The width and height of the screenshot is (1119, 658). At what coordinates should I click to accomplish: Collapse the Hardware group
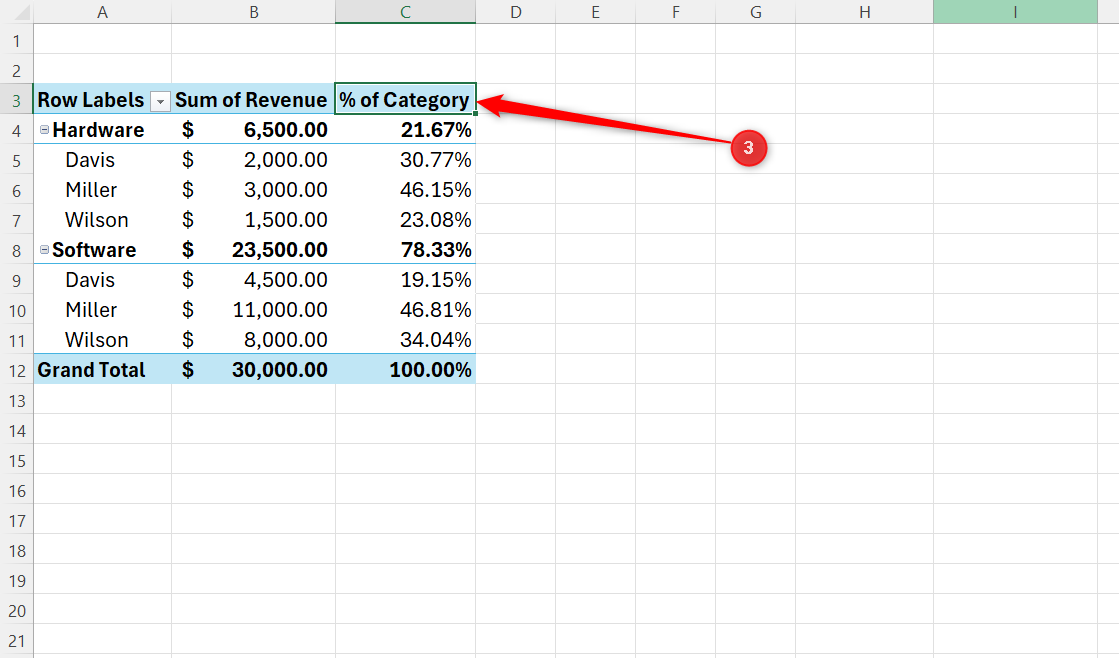pos(44,130)
